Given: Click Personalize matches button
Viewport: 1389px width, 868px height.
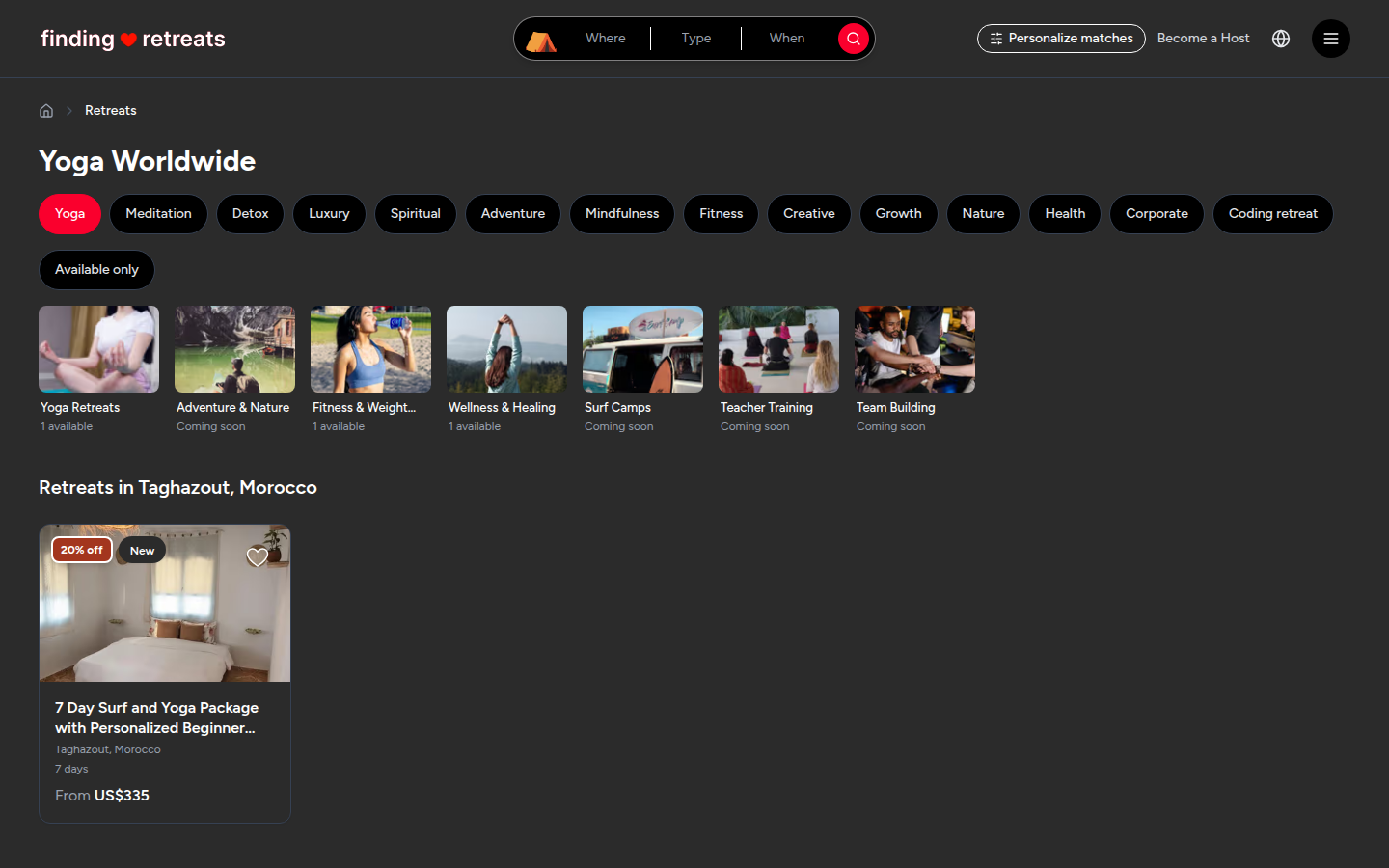Looking at the screenshot, I should pos(1061,39).
